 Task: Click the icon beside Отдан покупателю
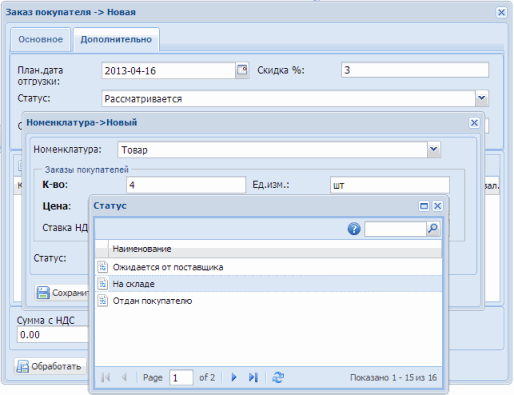point(103,301)
